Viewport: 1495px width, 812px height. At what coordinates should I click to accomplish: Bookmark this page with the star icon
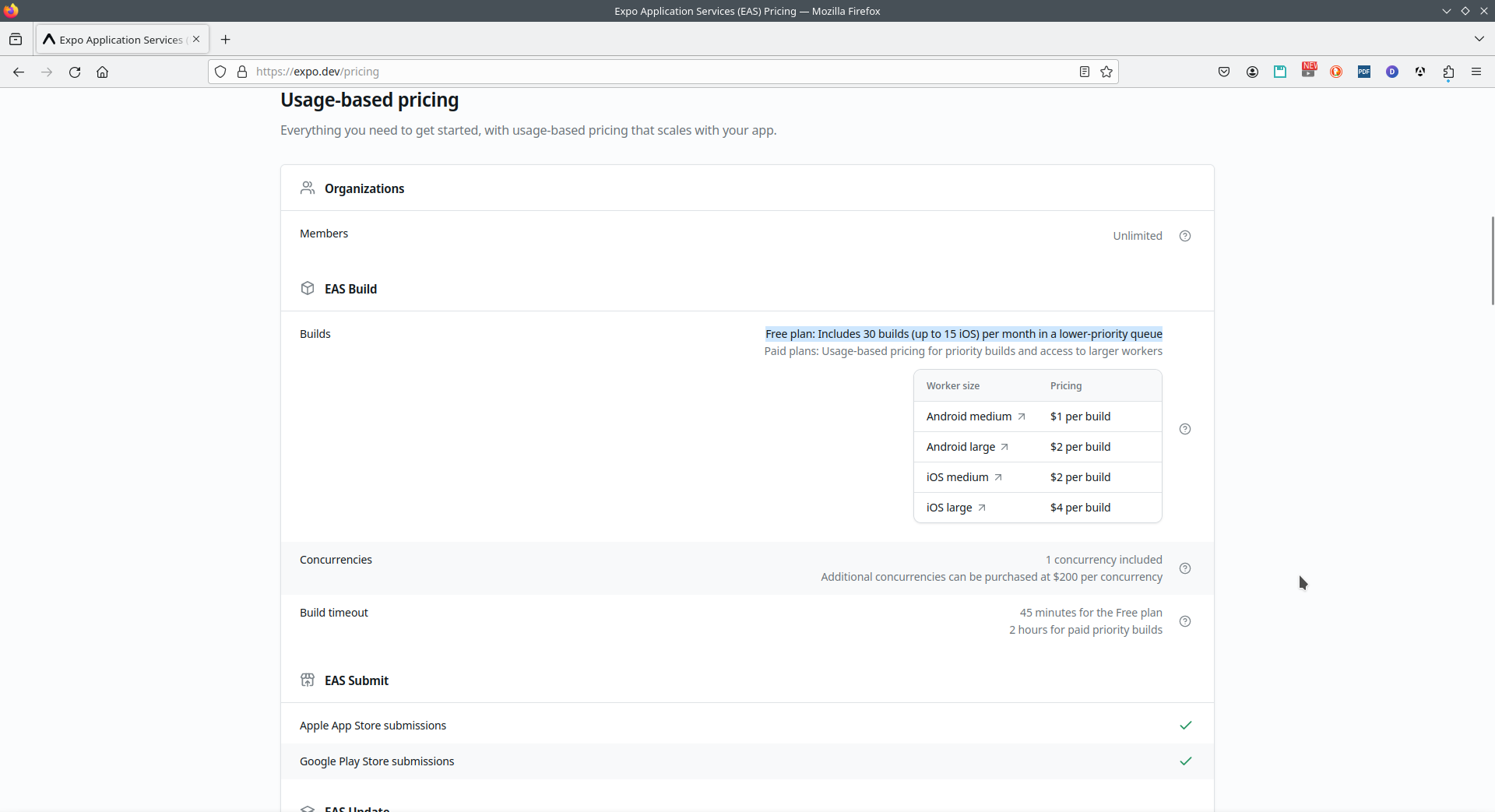pyautogui.click(x=1106, y=72)
